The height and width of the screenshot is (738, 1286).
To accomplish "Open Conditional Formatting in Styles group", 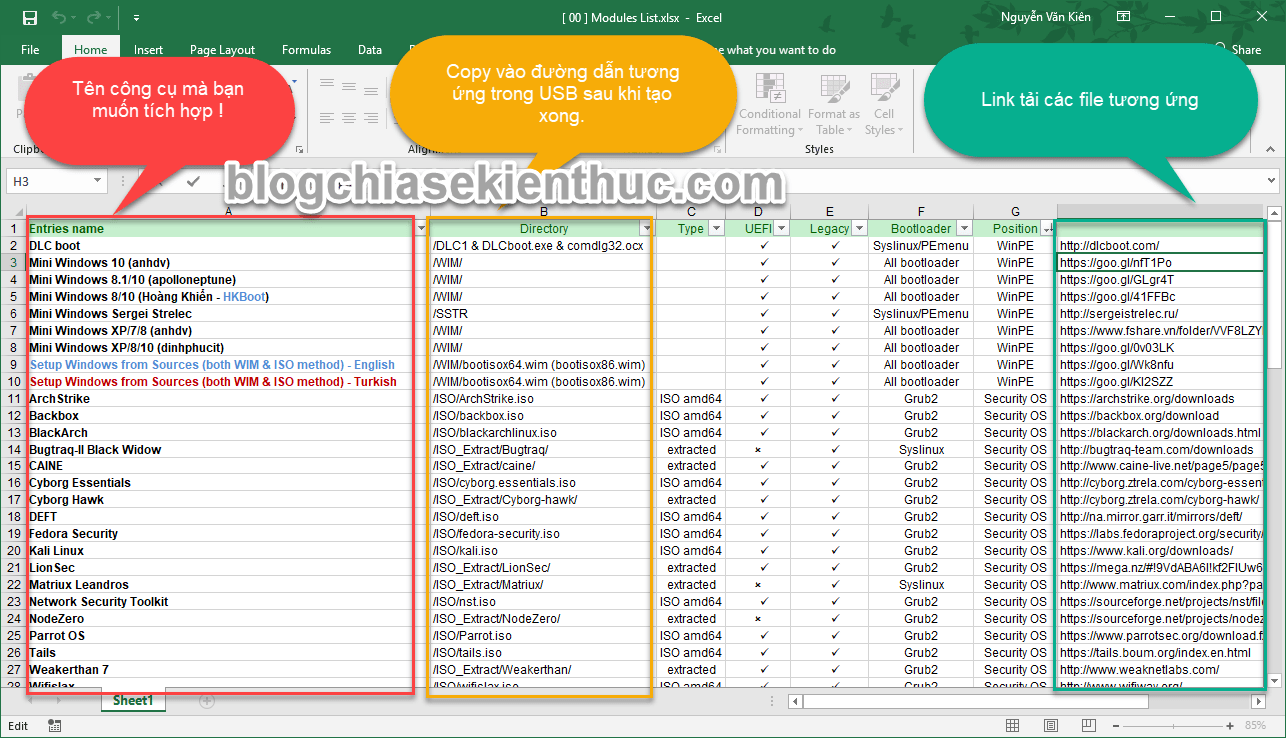I will click(770, 104).
